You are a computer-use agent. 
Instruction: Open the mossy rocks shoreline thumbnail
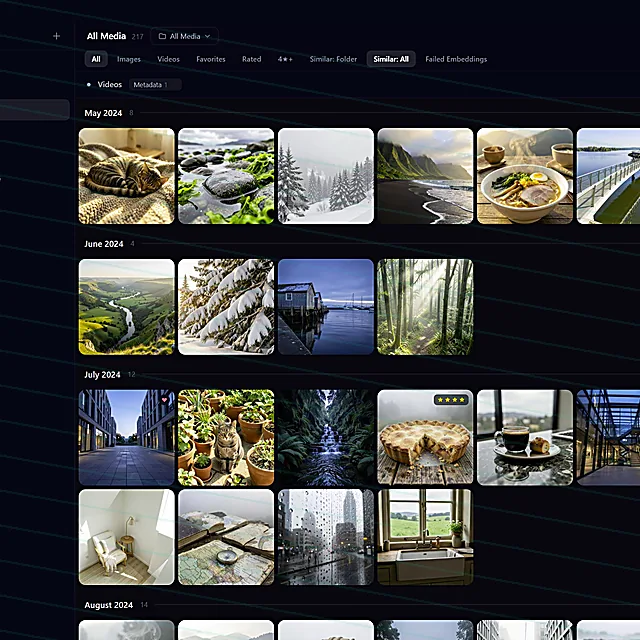tap(226, 176)
